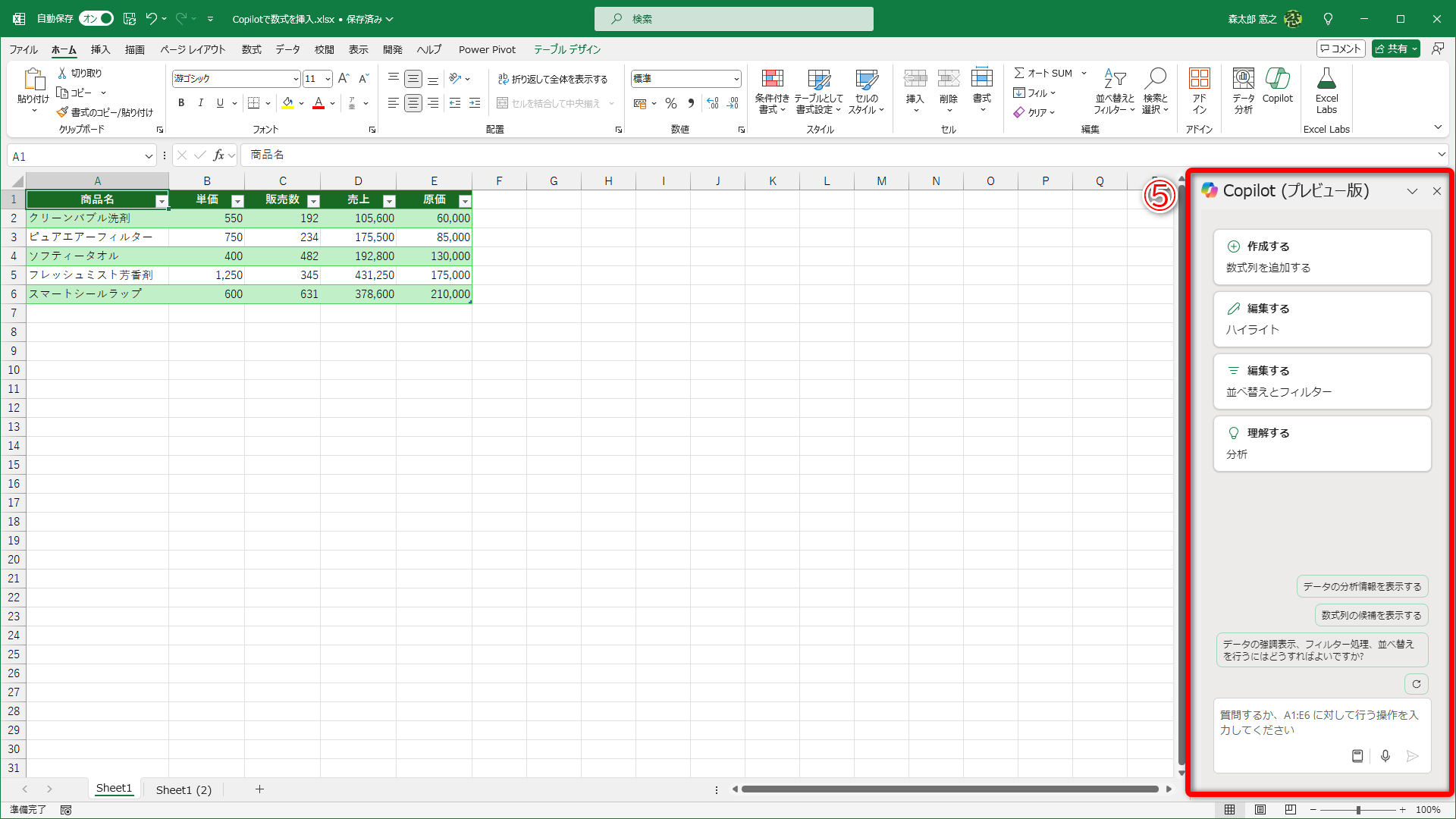Click the Copilot suggestions refresh icon

(x=1416, y=684)
